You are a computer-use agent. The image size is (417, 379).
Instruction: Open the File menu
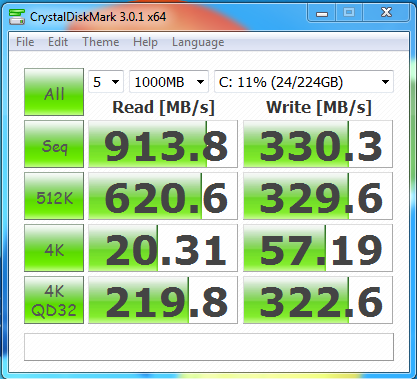[25, 42]
